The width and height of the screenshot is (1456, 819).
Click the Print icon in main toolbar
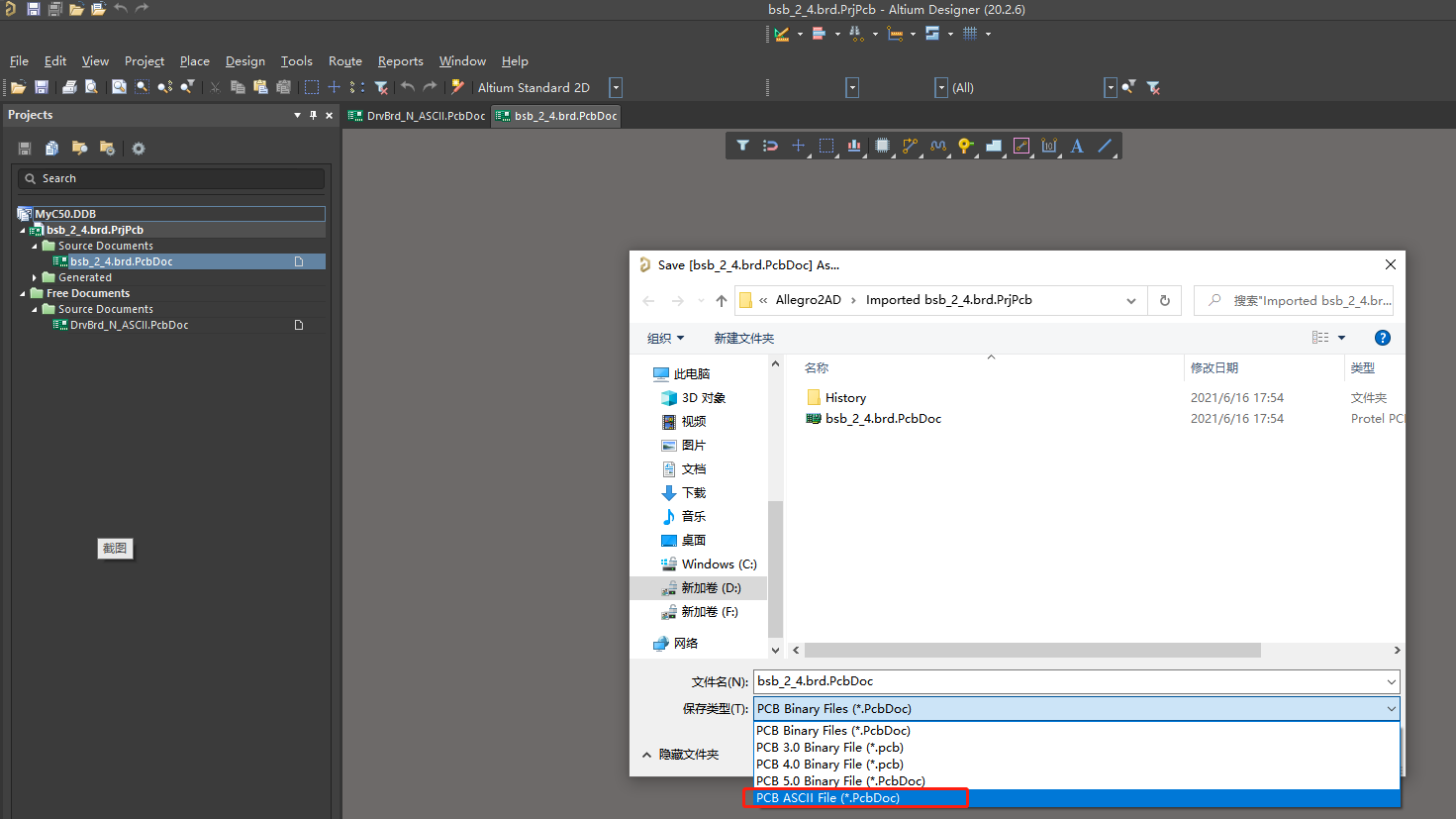tap(69, 87)
